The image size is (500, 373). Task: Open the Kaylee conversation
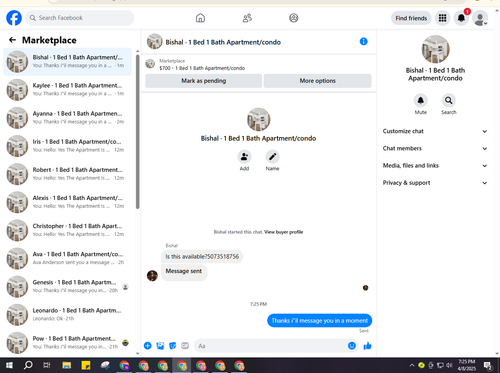point(68,89)
